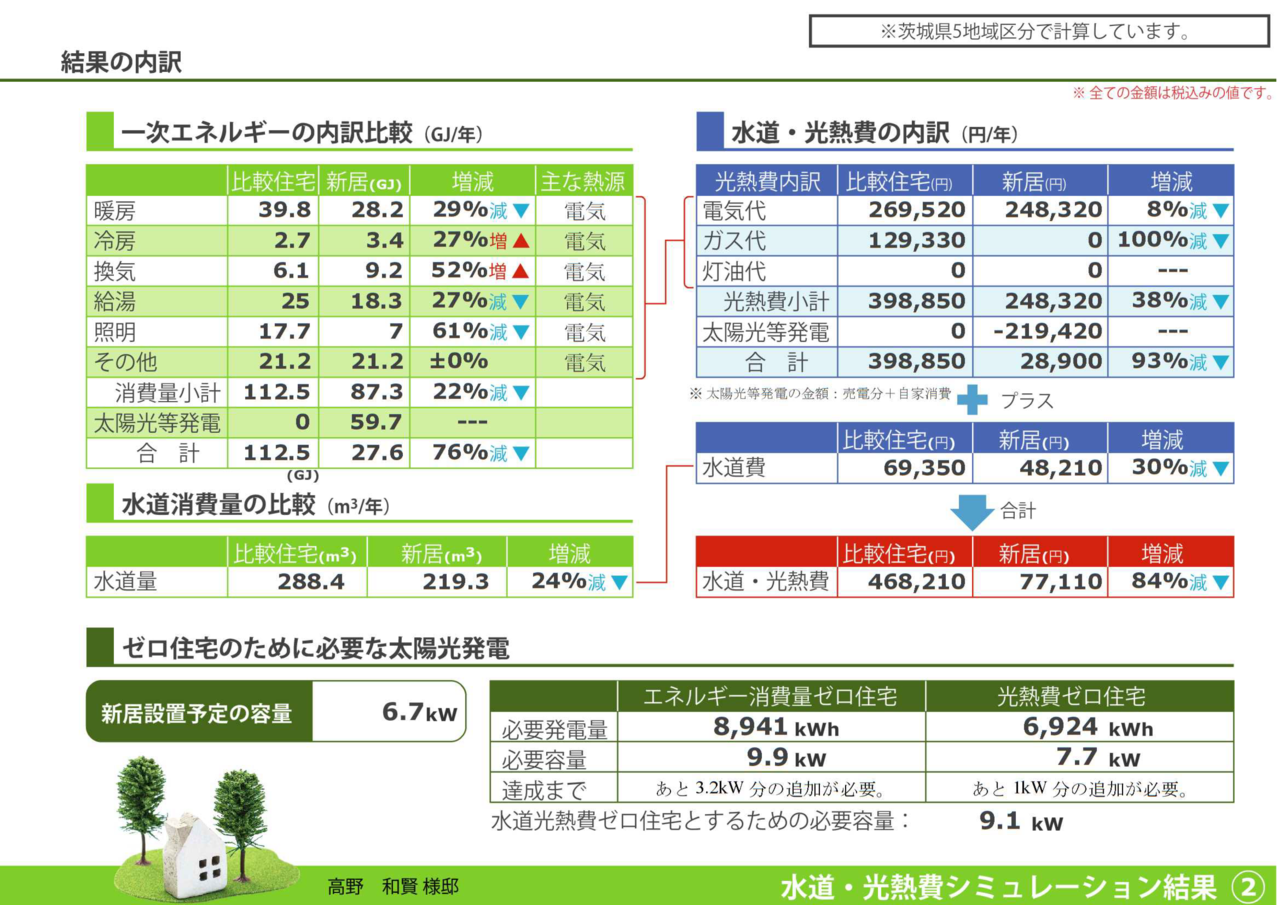The image size is (1280, 905).
Task: Click the water fee value 69,350
Action: click(925, 468)
